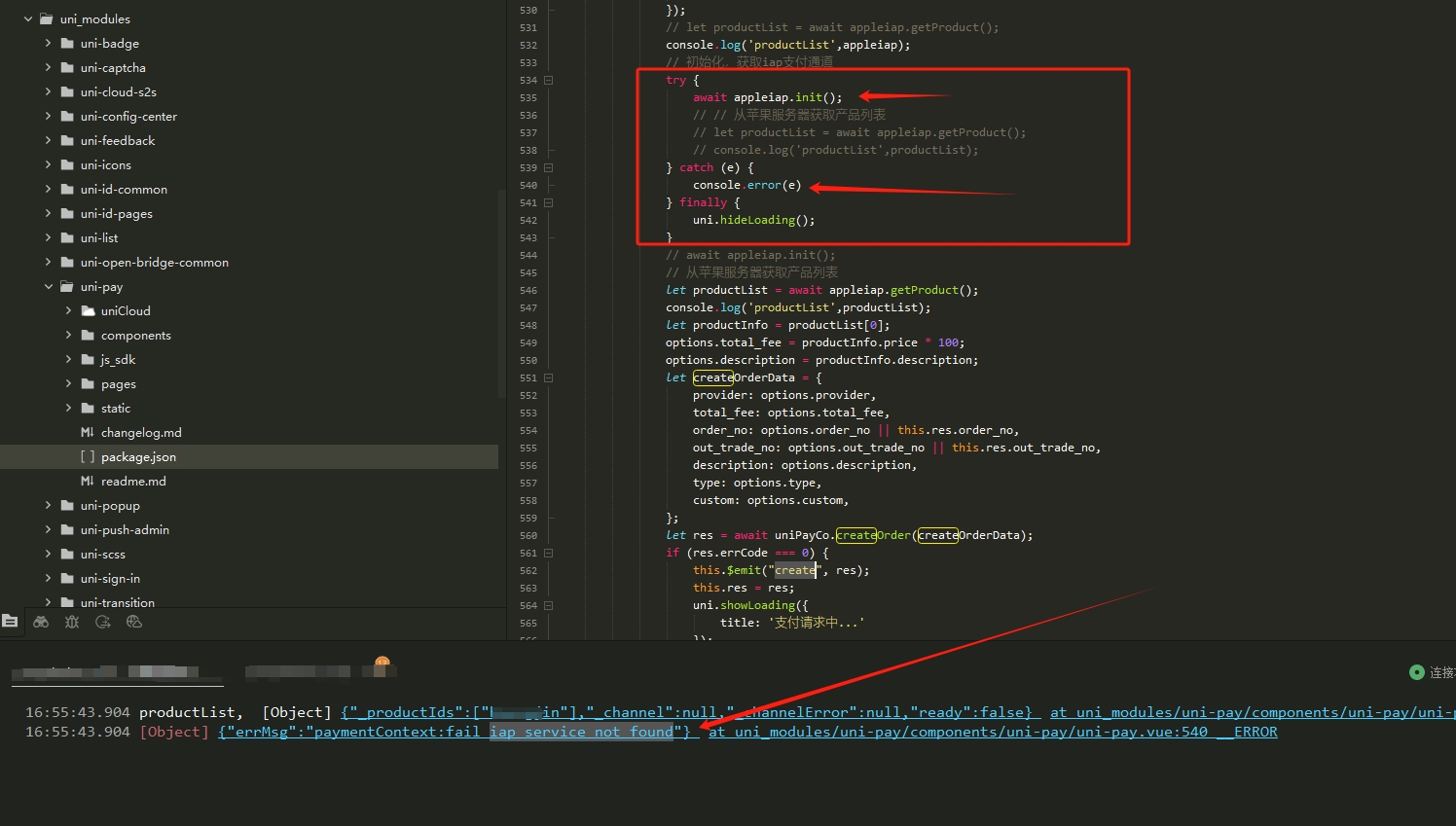Open the bug debug panel
This screenshot has height=826, width=1456.
[x=72, y=622]
